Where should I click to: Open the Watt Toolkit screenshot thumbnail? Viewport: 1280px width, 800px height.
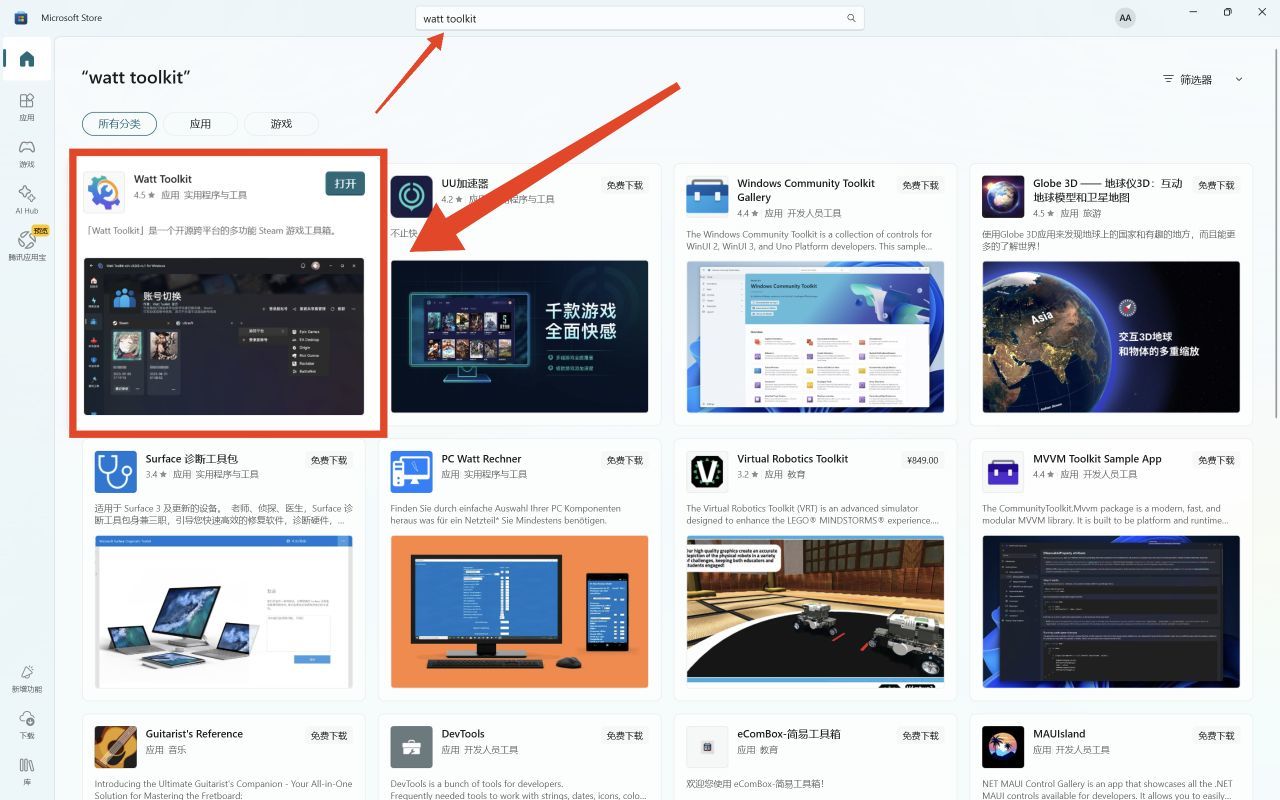(224, 336)
